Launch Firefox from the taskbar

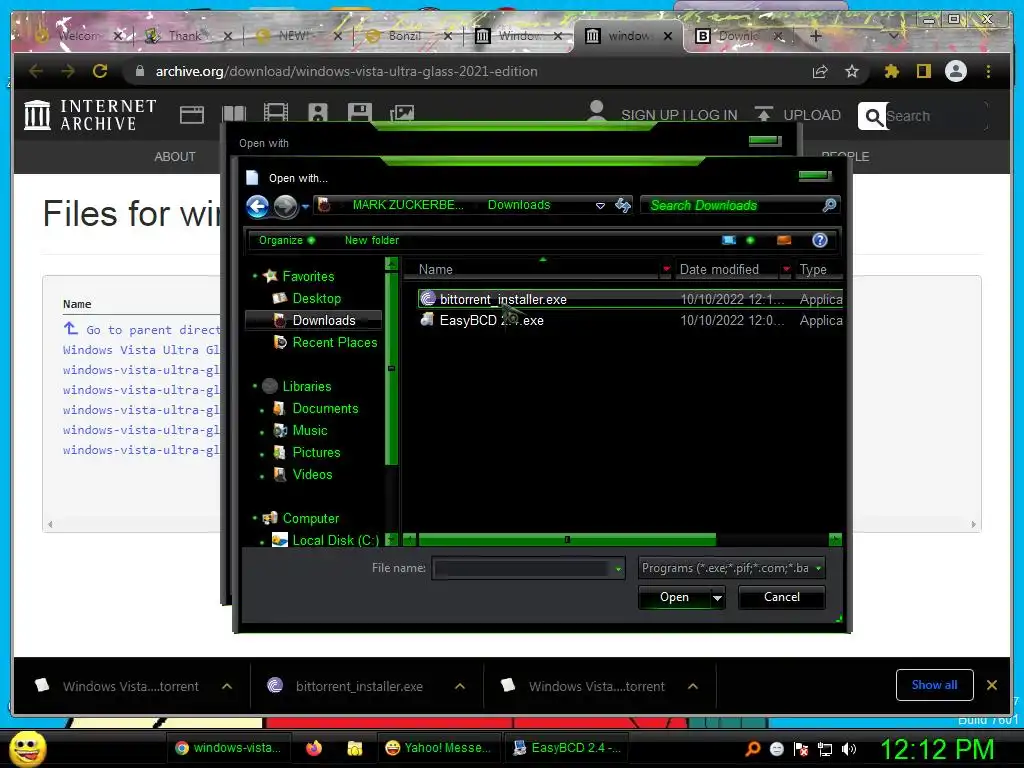[314, 748]
